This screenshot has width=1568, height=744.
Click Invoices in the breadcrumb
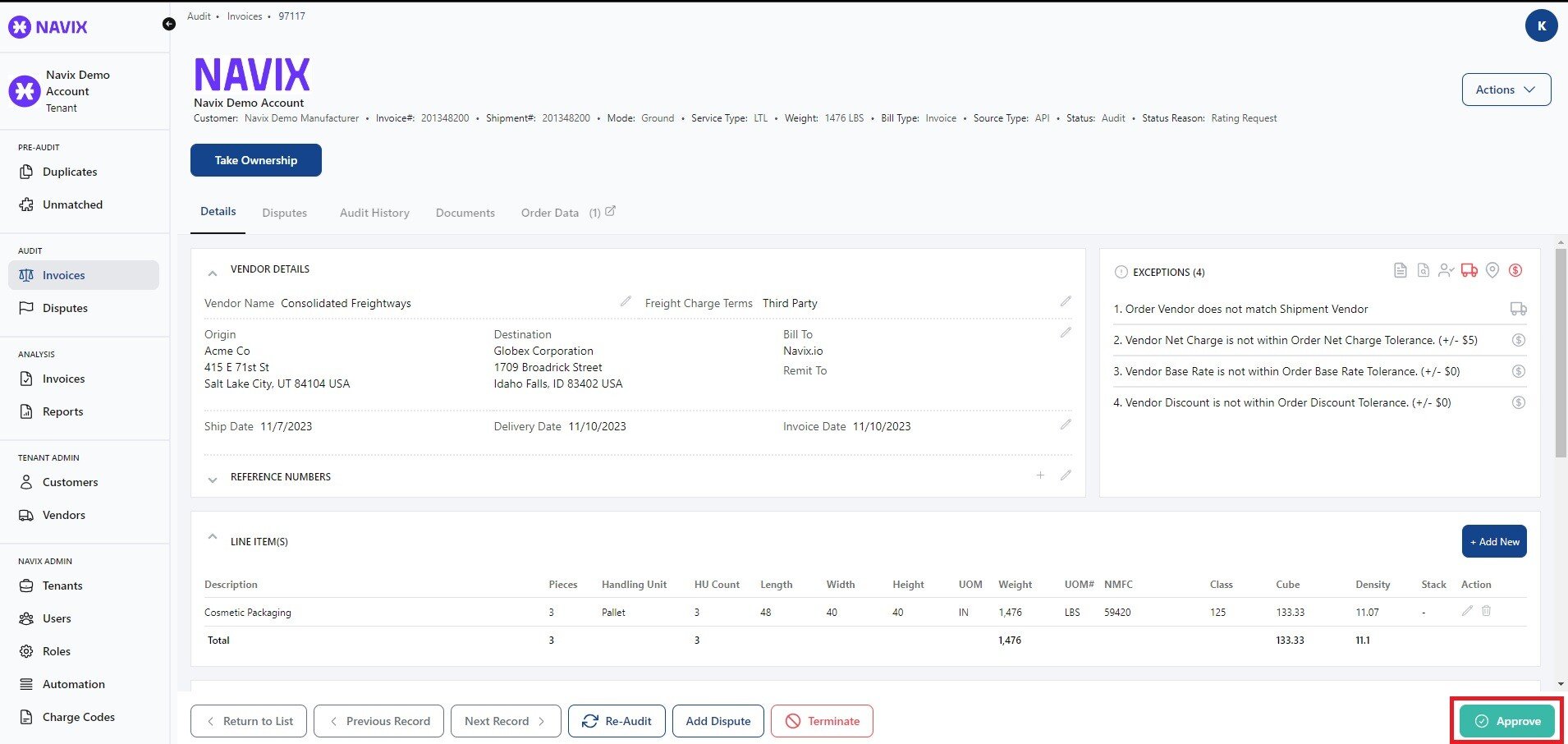(x=245, y=16)
